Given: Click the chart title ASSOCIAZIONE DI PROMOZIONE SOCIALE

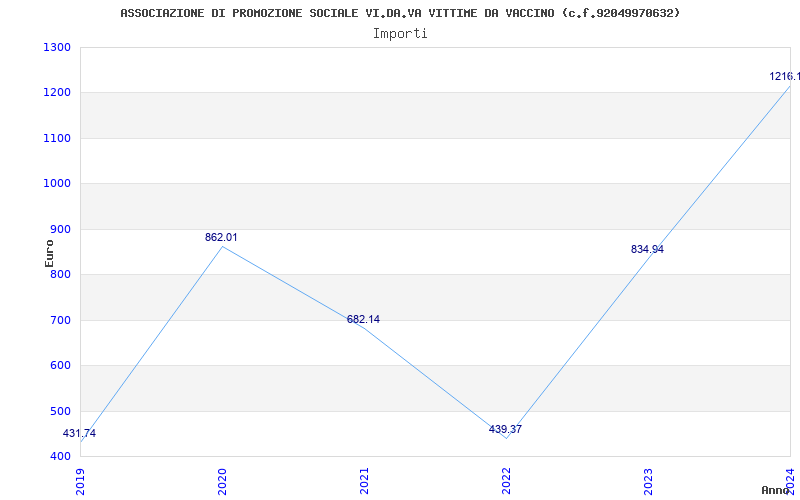Looking at the screenshot, I should coord(400,13).
